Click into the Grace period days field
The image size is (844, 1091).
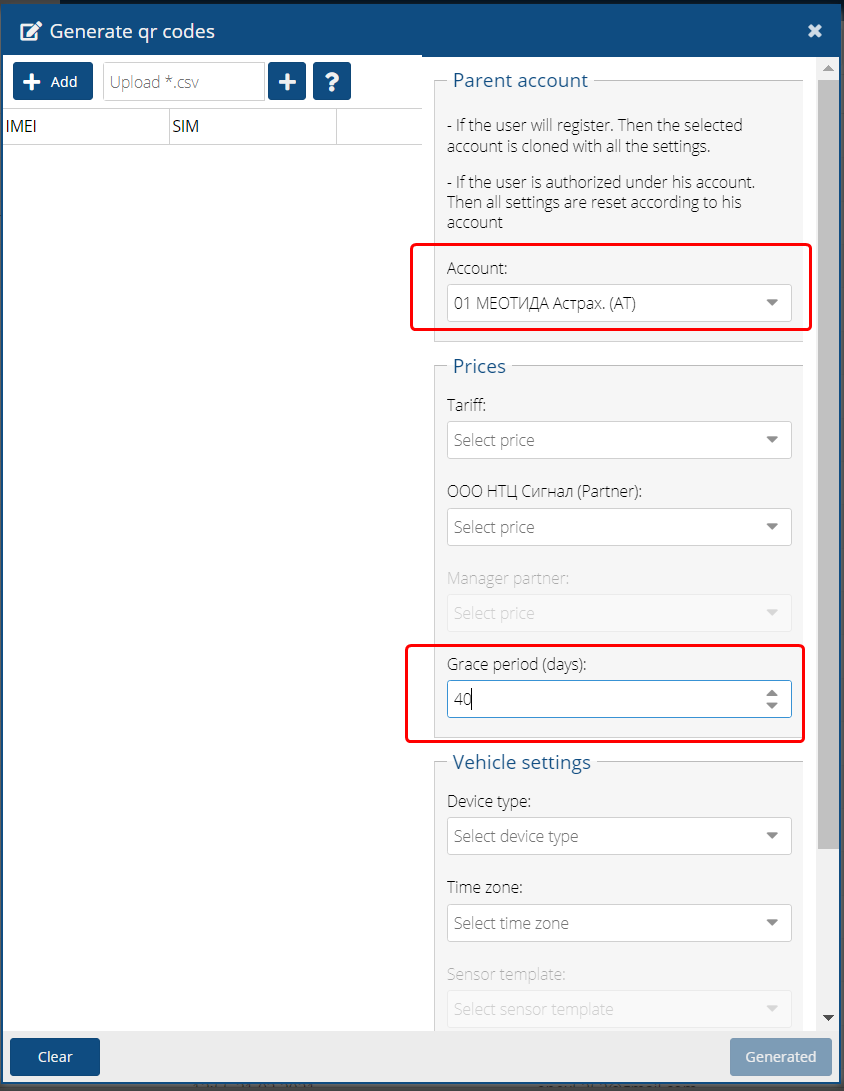click(600, 699)
